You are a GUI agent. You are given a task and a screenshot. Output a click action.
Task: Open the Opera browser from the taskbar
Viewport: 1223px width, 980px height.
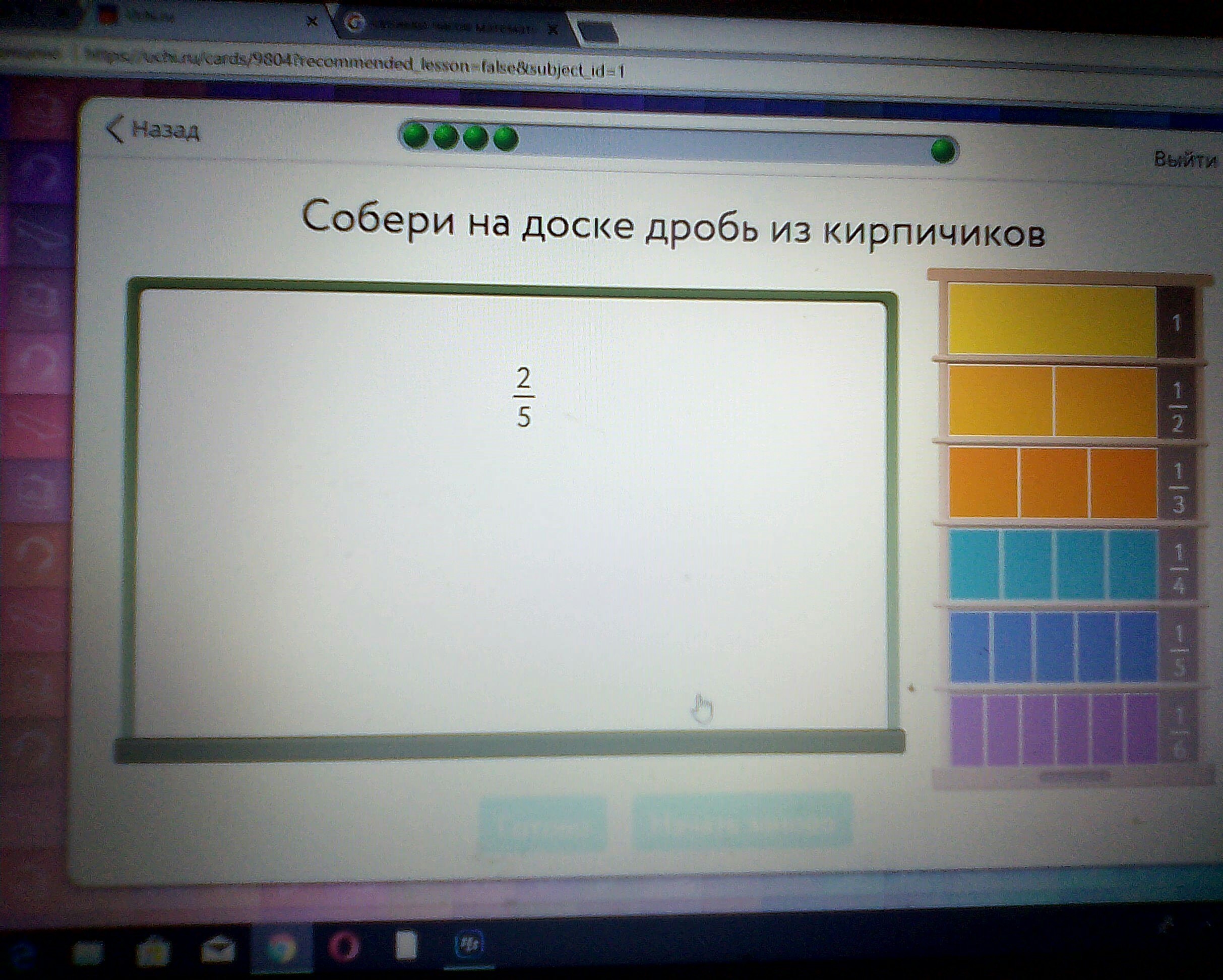[x=344, y=946]
